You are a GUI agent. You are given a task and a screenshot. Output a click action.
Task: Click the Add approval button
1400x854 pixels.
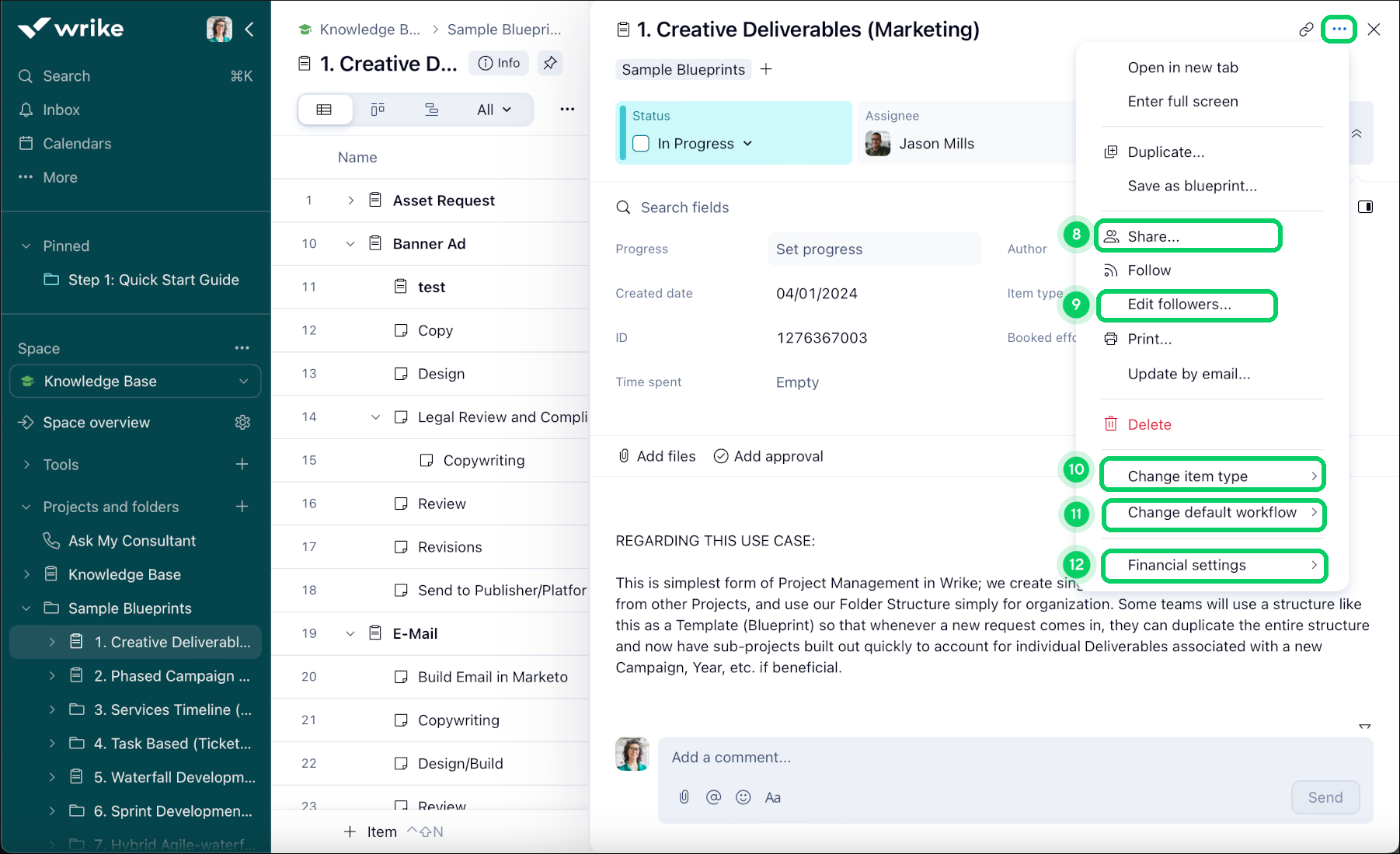click(x=768, y=456)
